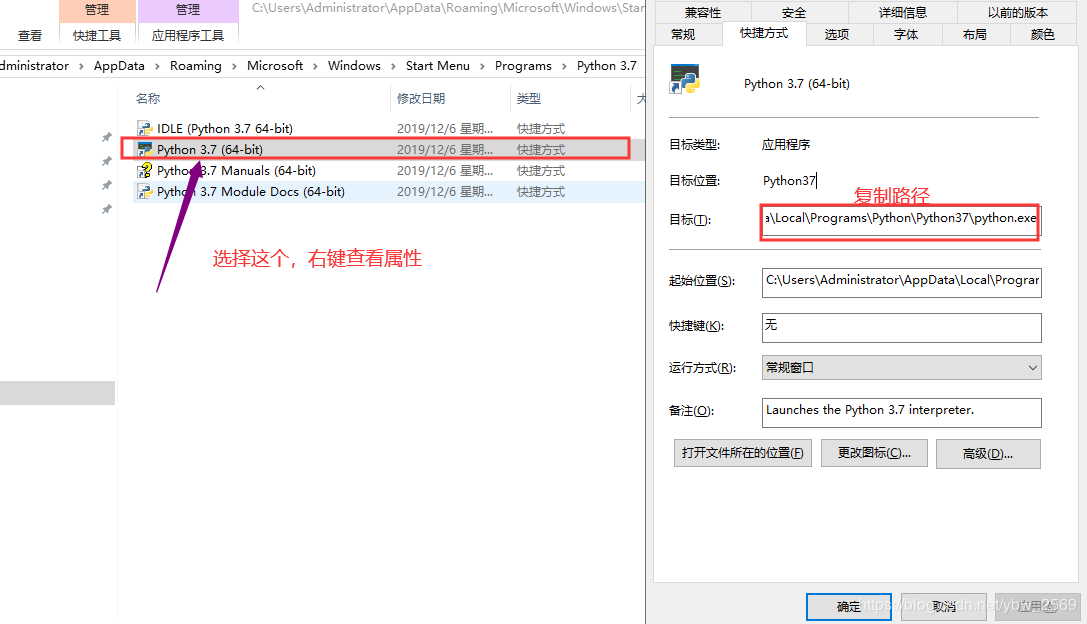The image size is (1087, 624).
Task: Open the 快捷工具 ribbon tab
Action: pyautogui.click(x=97, y=35)
